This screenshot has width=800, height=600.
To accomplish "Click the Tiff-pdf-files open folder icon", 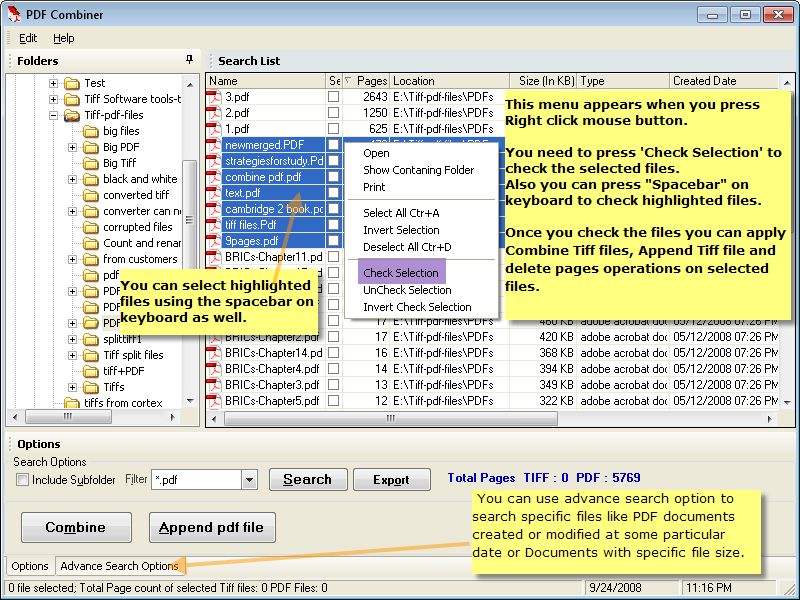I will (72, 115).
